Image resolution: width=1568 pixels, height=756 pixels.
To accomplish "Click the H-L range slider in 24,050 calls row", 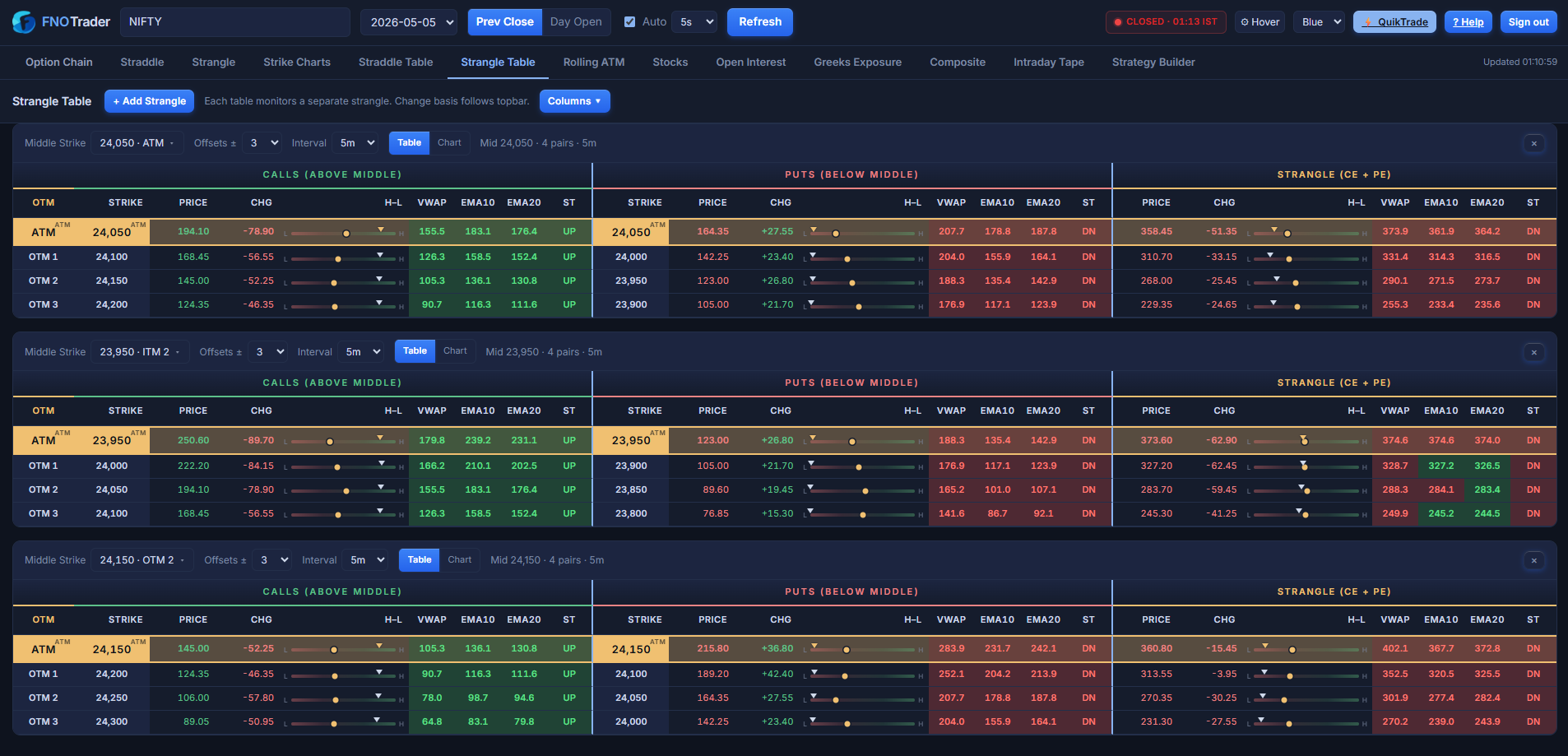I will (344, 233).
